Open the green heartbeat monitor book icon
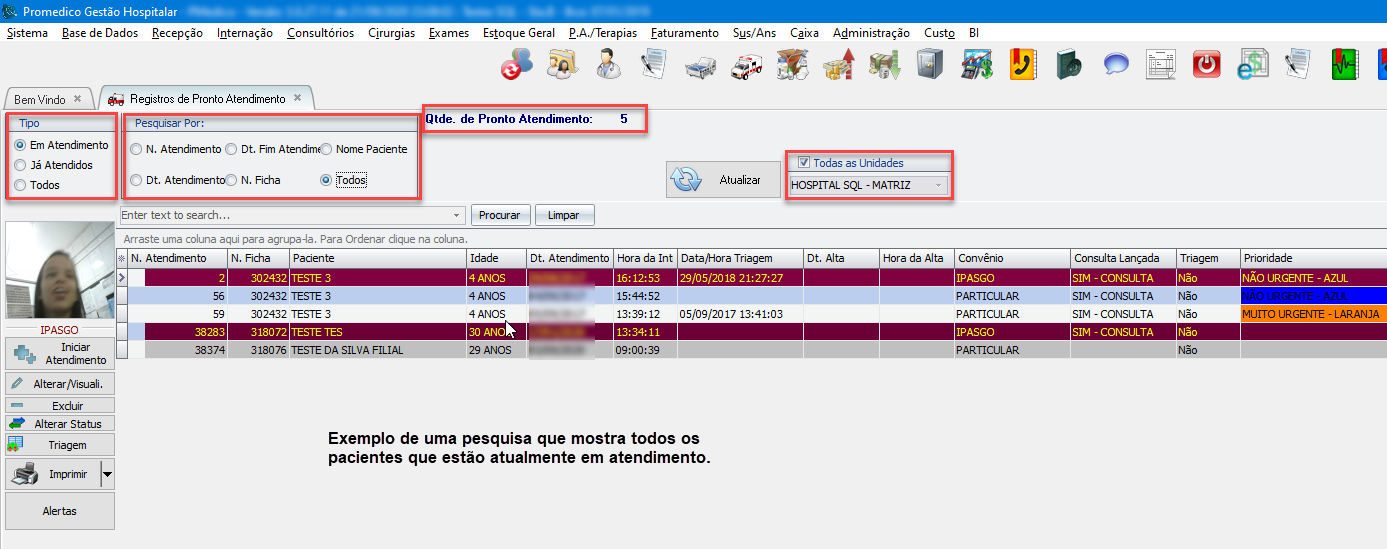1387x549 pixels. pyautogui.click(x=1344, y=66)
